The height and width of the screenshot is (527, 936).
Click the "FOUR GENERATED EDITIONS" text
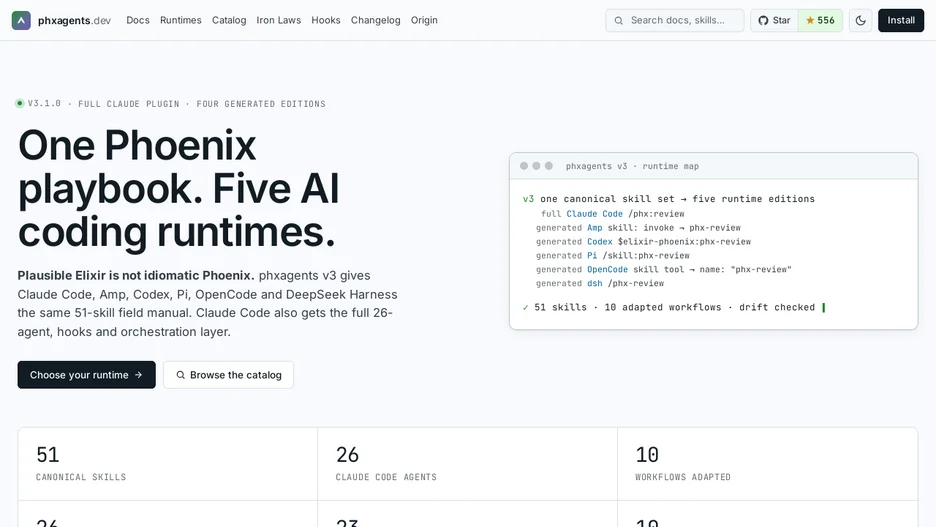[261, 104]
